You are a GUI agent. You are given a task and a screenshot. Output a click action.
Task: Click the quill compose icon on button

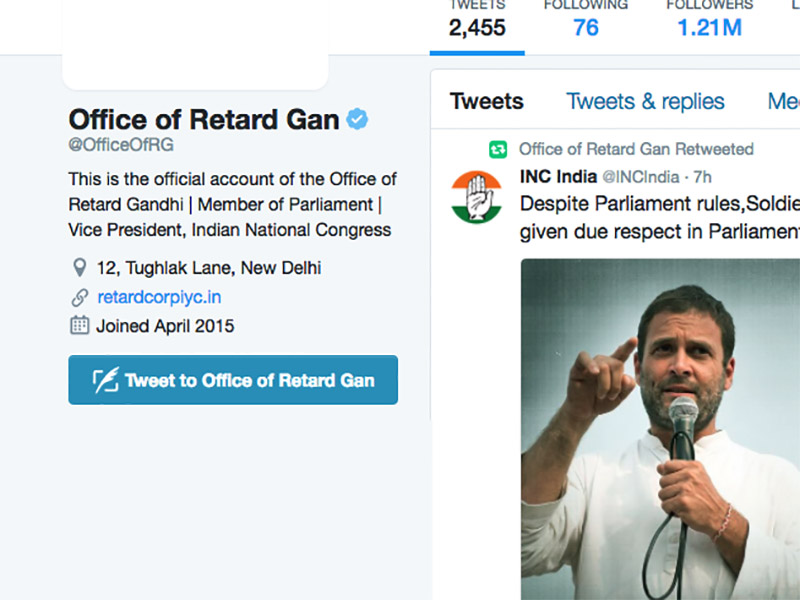pyautogui.click(x=106, y=380)
